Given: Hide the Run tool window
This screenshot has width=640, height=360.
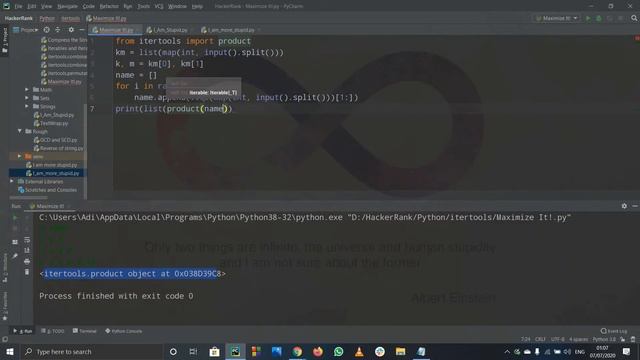Looking at the screenshot, I should click(x=635, y=206).
